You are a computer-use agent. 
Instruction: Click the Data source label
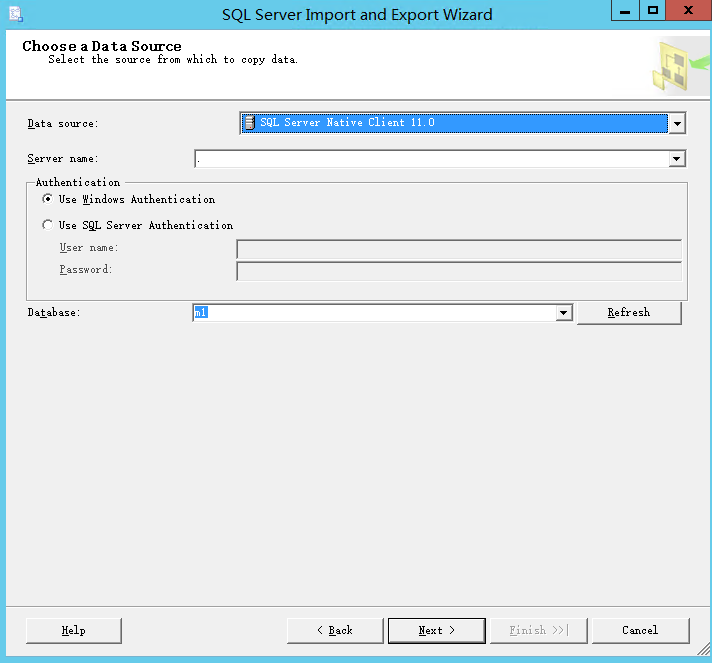pyautogui.click(x=63, y=124)
